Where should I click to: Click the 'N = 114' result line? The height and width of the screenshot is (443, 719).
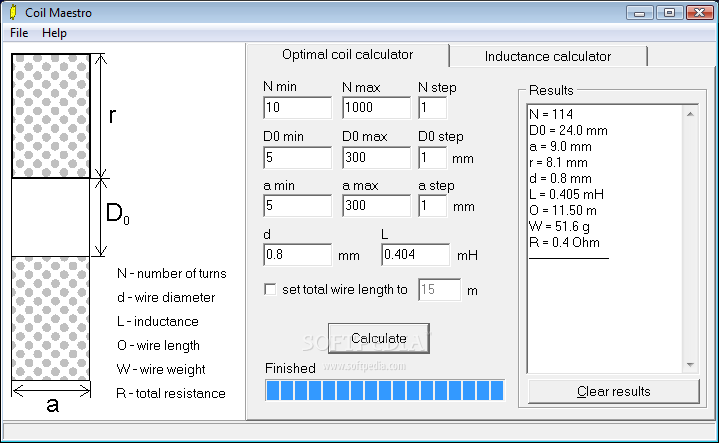551,114
